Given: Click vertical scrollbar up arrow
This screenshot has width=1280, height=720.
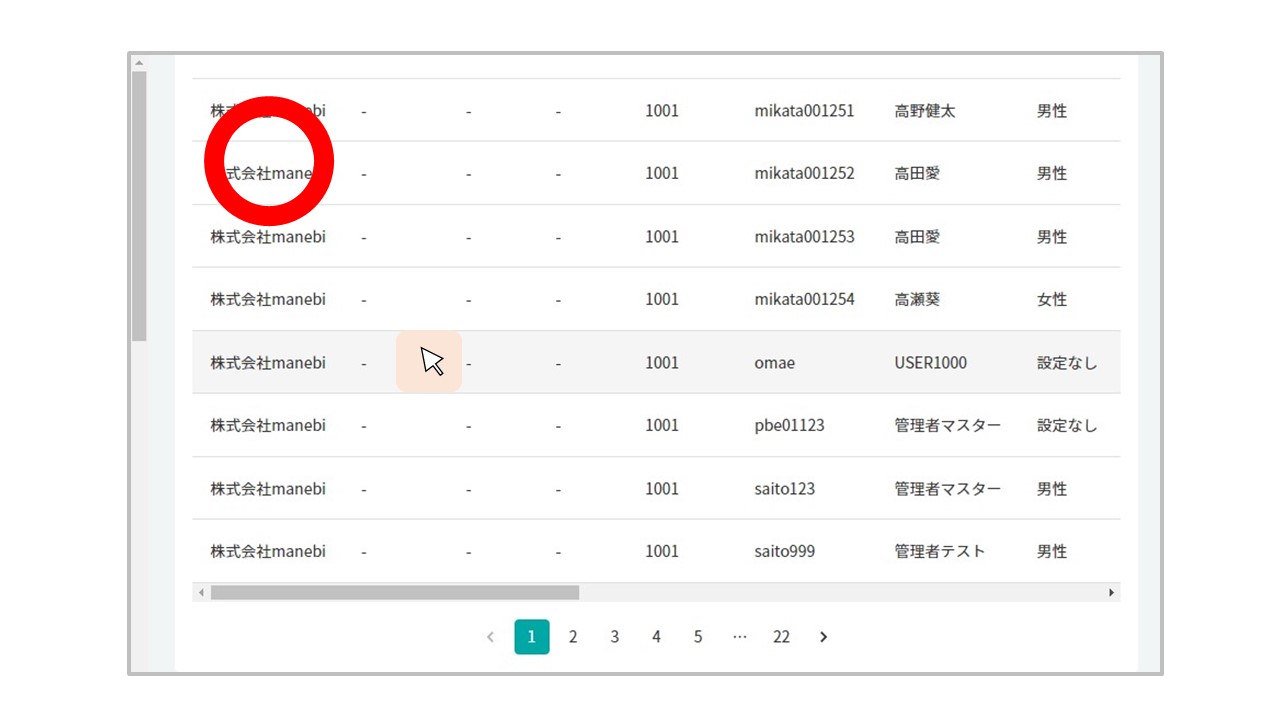Looking at the screenshot, I should point(139,62).
